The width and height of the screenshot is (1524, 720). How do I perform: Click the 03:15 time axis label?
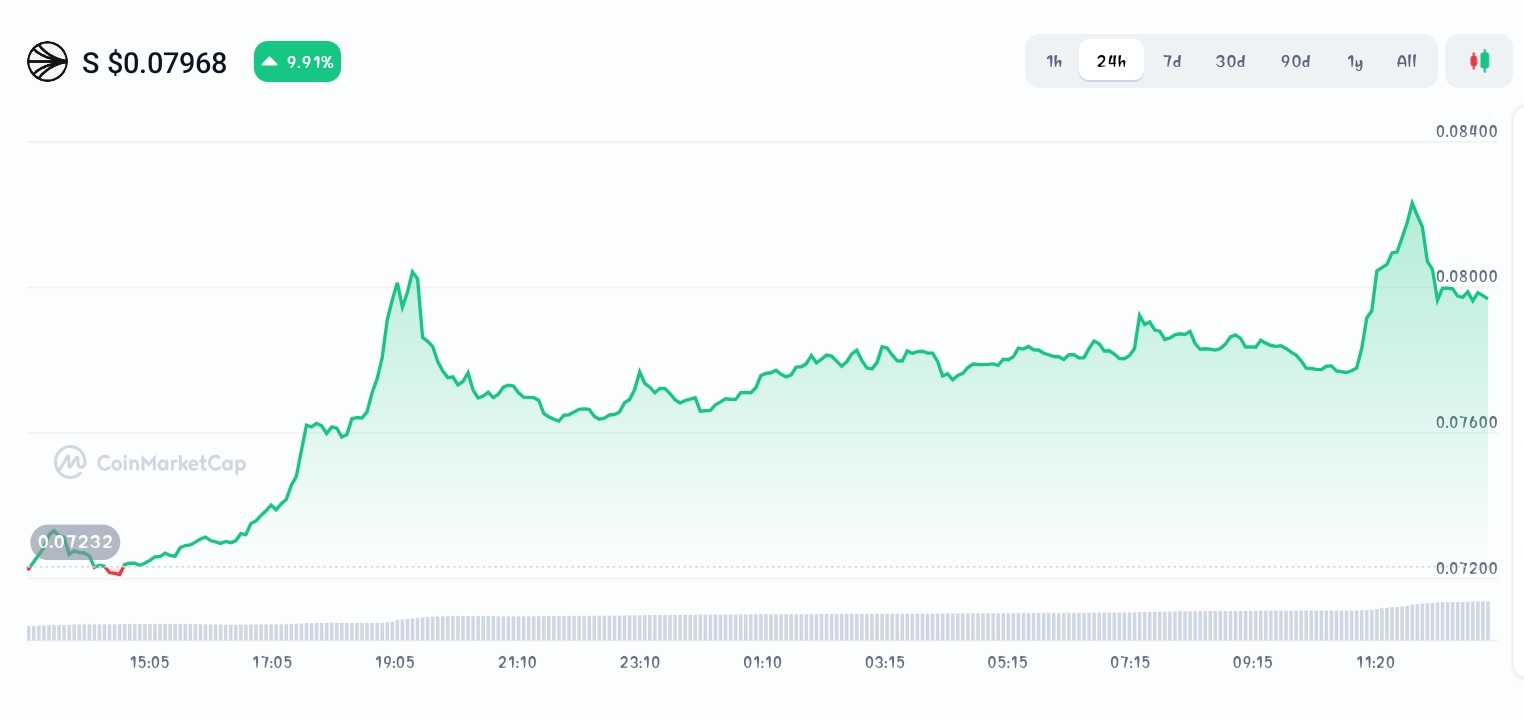[x=885, y=662]
